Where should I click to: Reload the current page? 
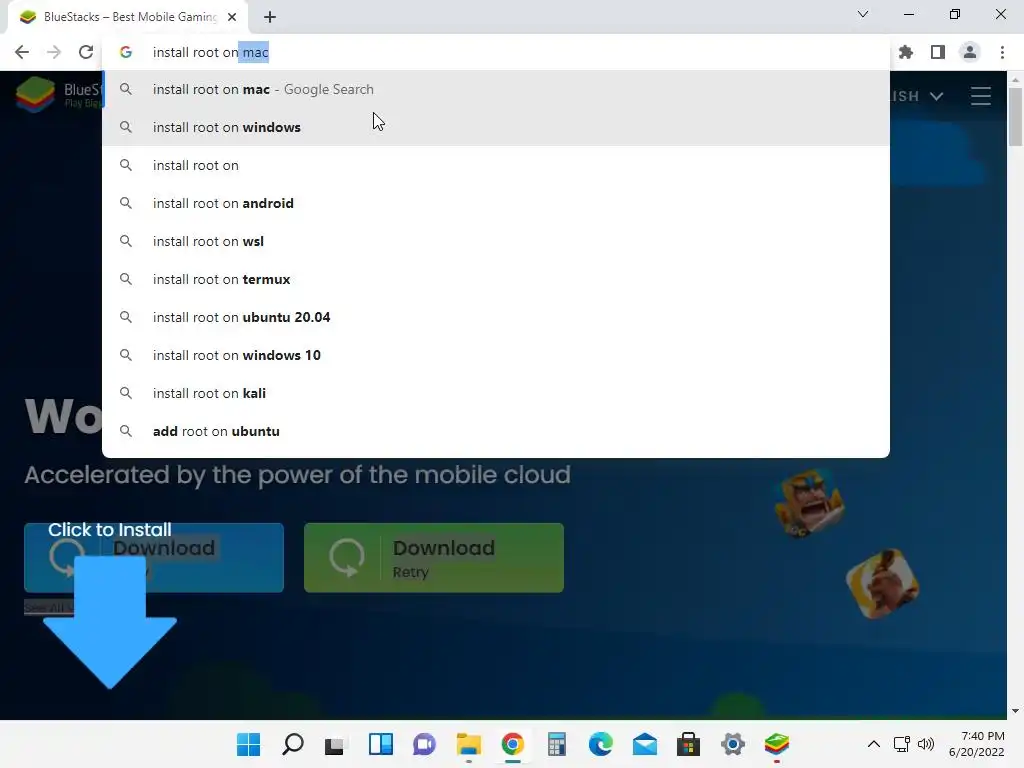[x=86, y=52]
